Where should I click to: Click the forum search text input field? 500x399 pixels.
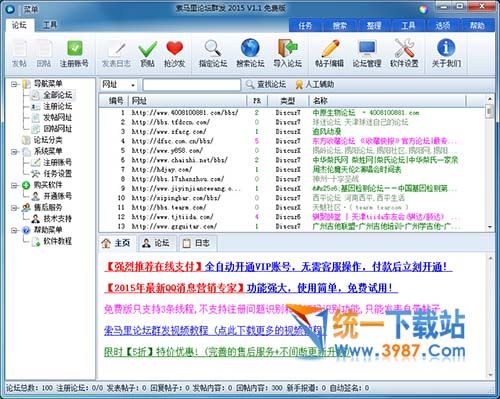pyautogui.click(x=192, y=85)
